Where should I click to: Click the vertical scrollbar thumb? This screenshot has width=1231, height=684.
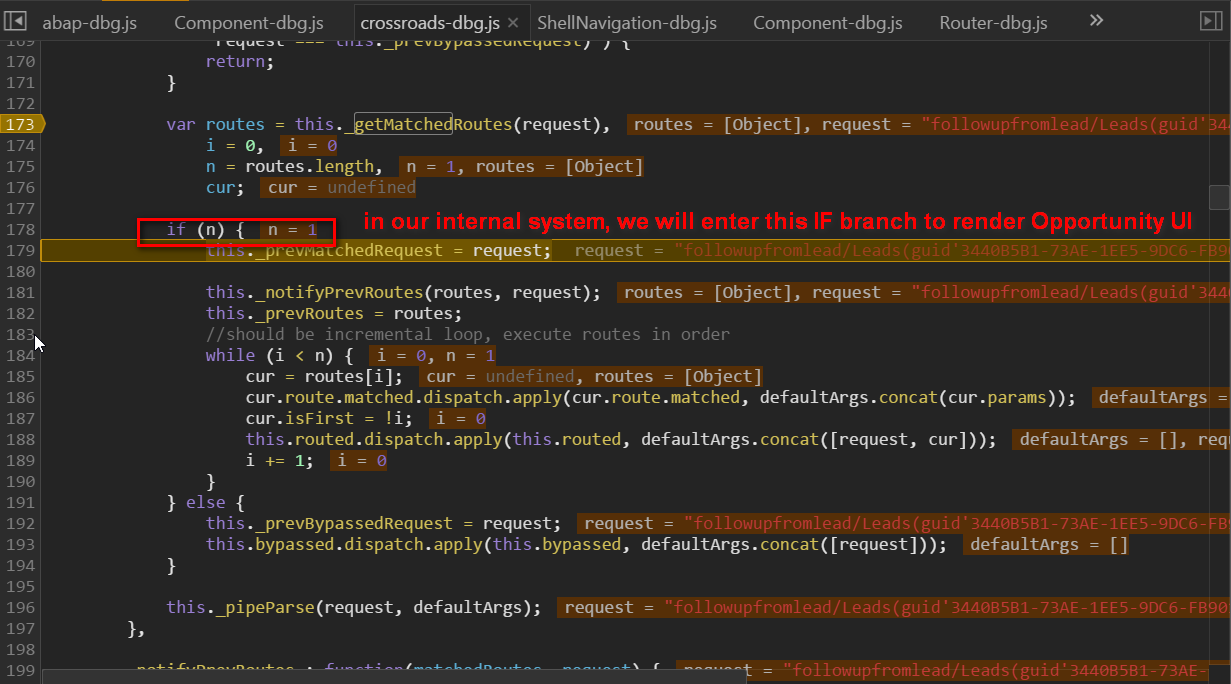point(1218,196)
